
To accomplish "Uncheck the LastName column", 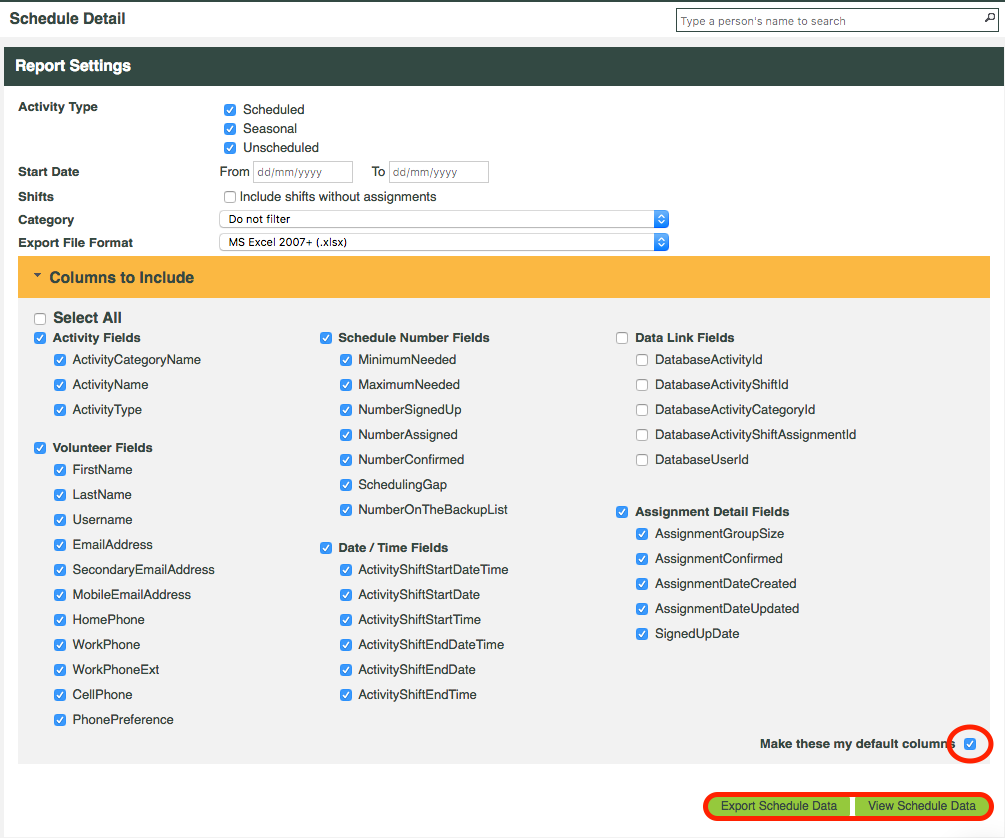I will click(x=60, y=495).
